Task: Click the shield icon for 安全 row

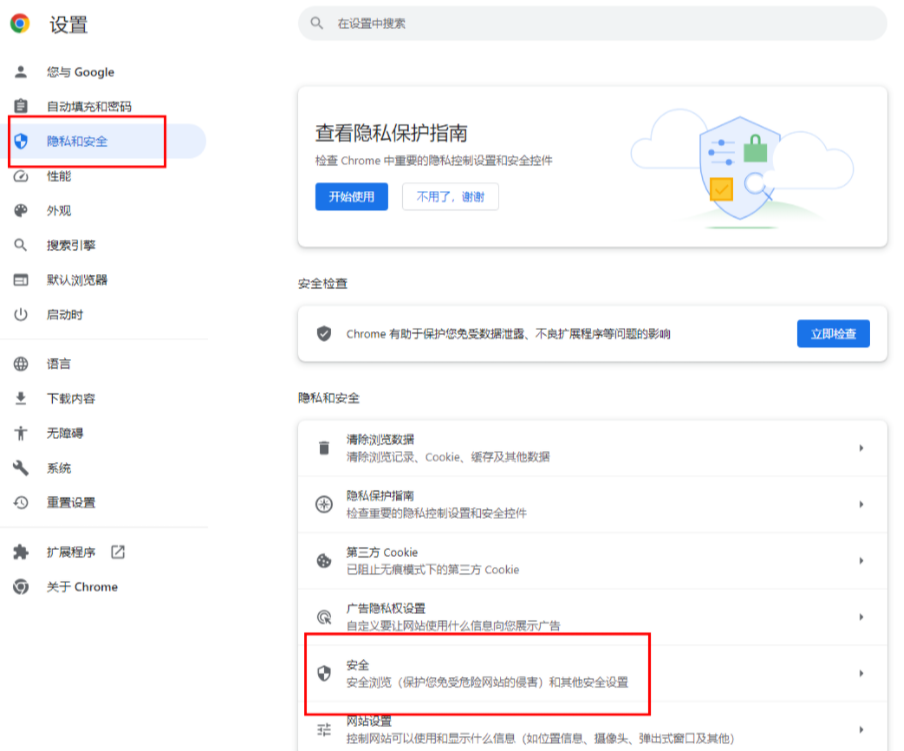Action: (x=324, y=673)
